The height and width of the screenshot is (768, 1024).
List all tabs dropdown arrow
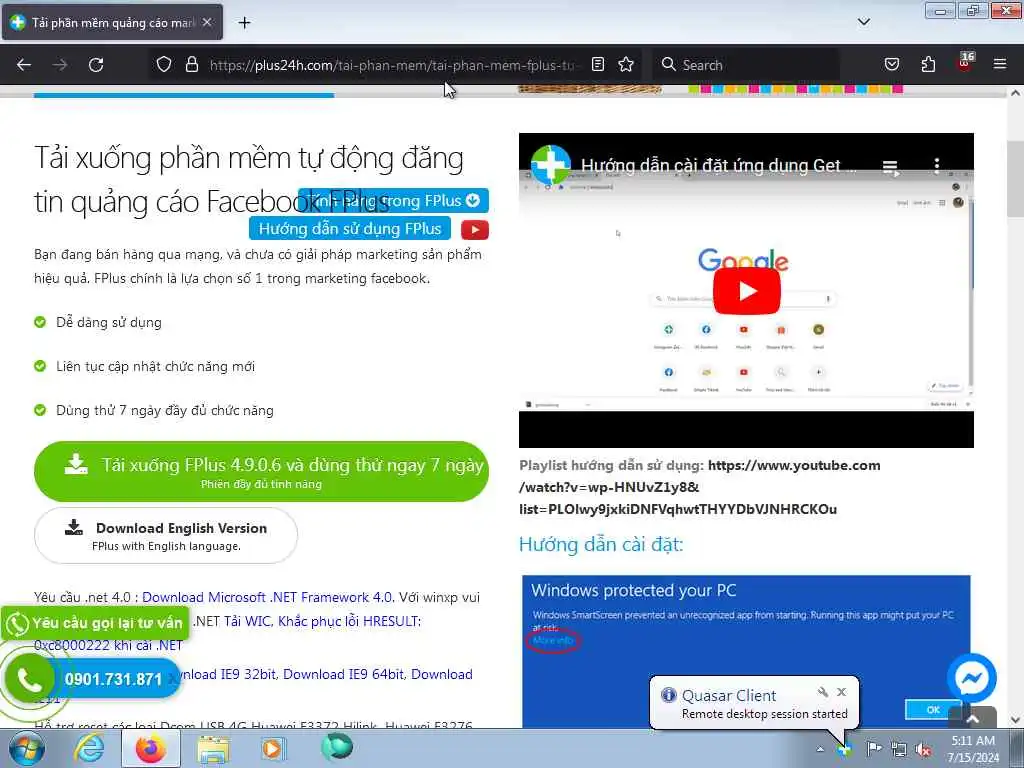point(863,22)
